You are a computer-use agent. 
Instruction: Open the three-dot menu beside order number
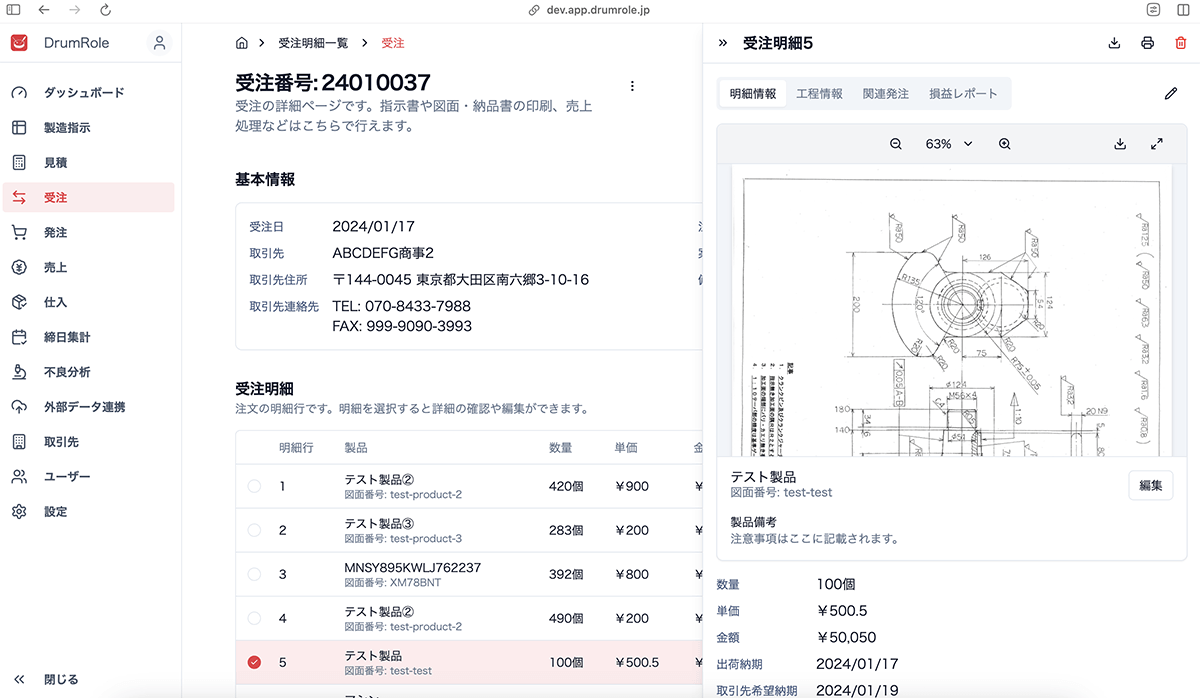point(632,86)
